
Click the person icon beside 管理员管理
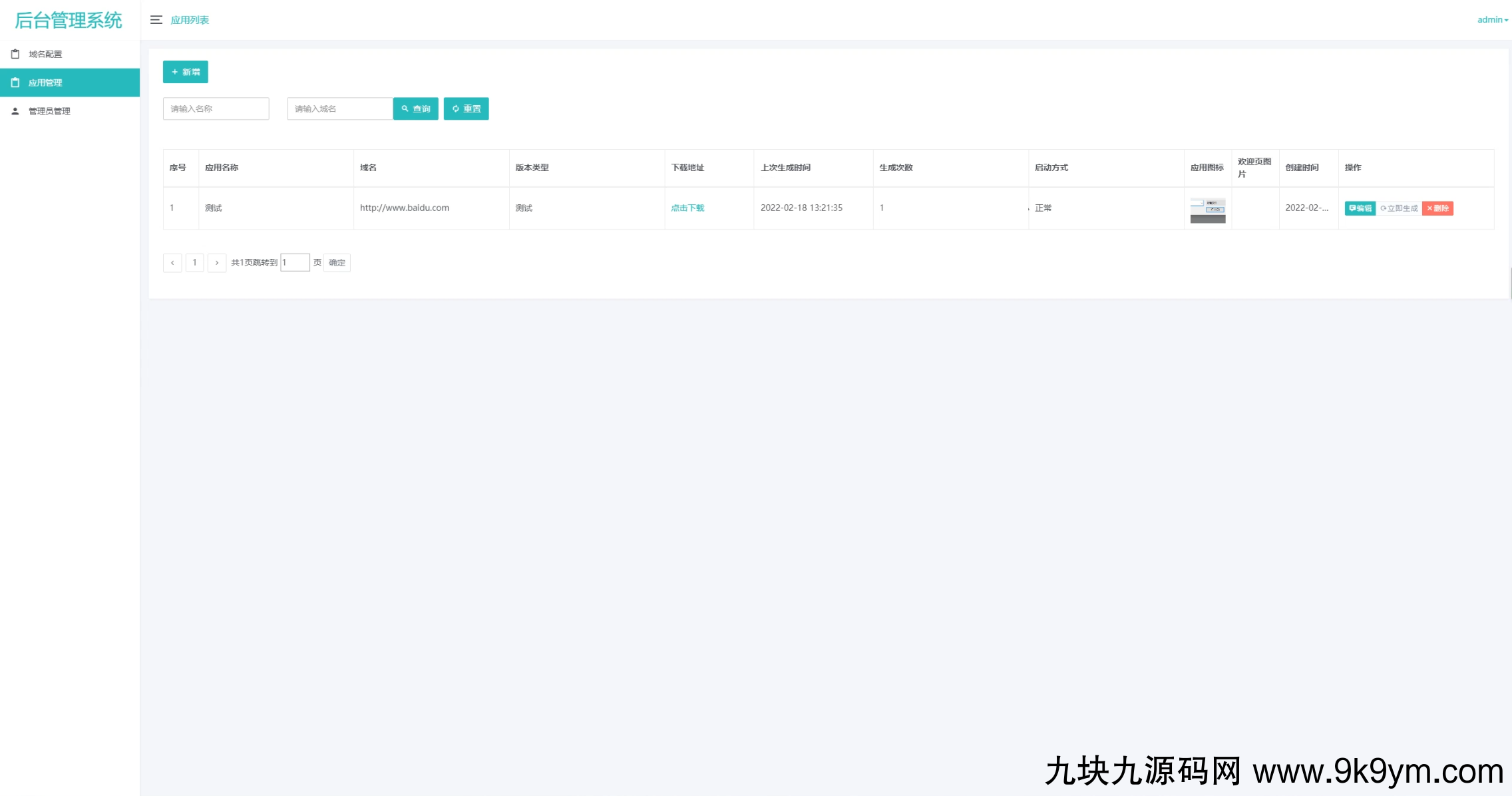coord(15,111)
